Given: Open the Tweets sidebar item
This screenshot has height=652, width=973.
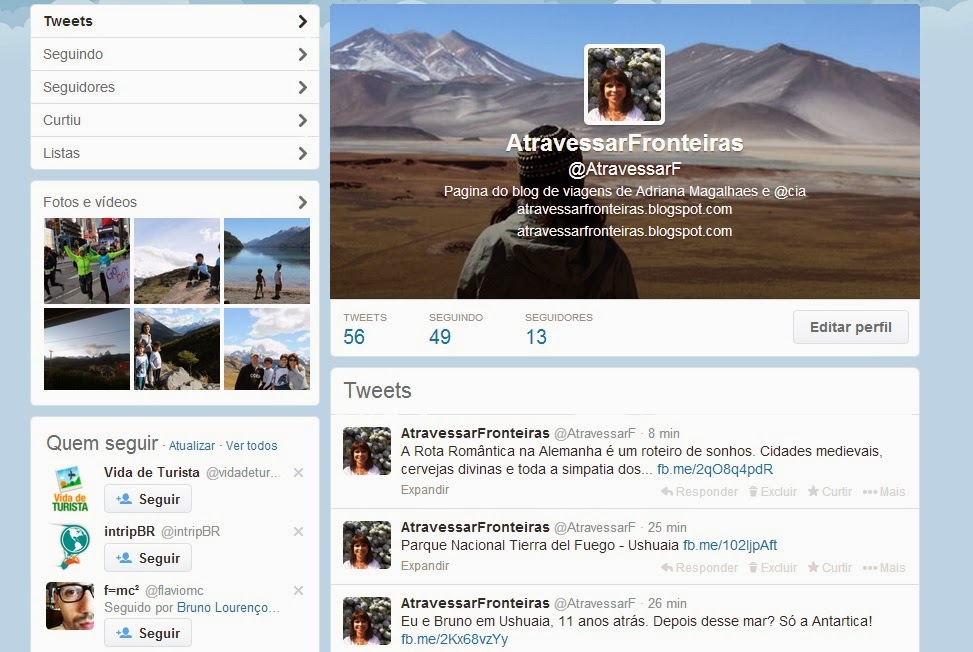Looking at the screenshot, I should (x=174, y=21).
